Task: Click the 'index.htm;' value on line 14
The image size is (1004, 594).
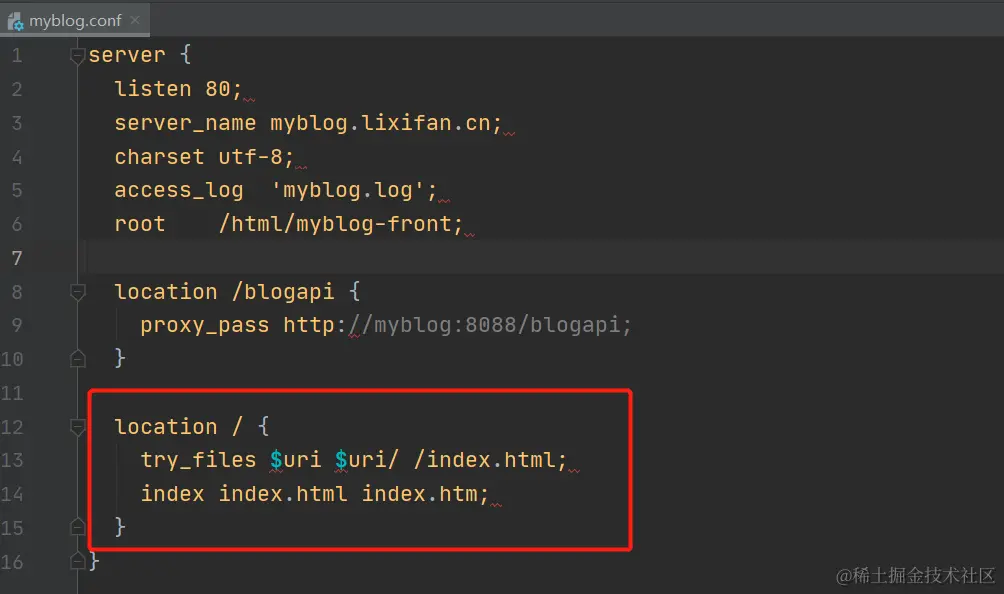Action: click(425, 494)
